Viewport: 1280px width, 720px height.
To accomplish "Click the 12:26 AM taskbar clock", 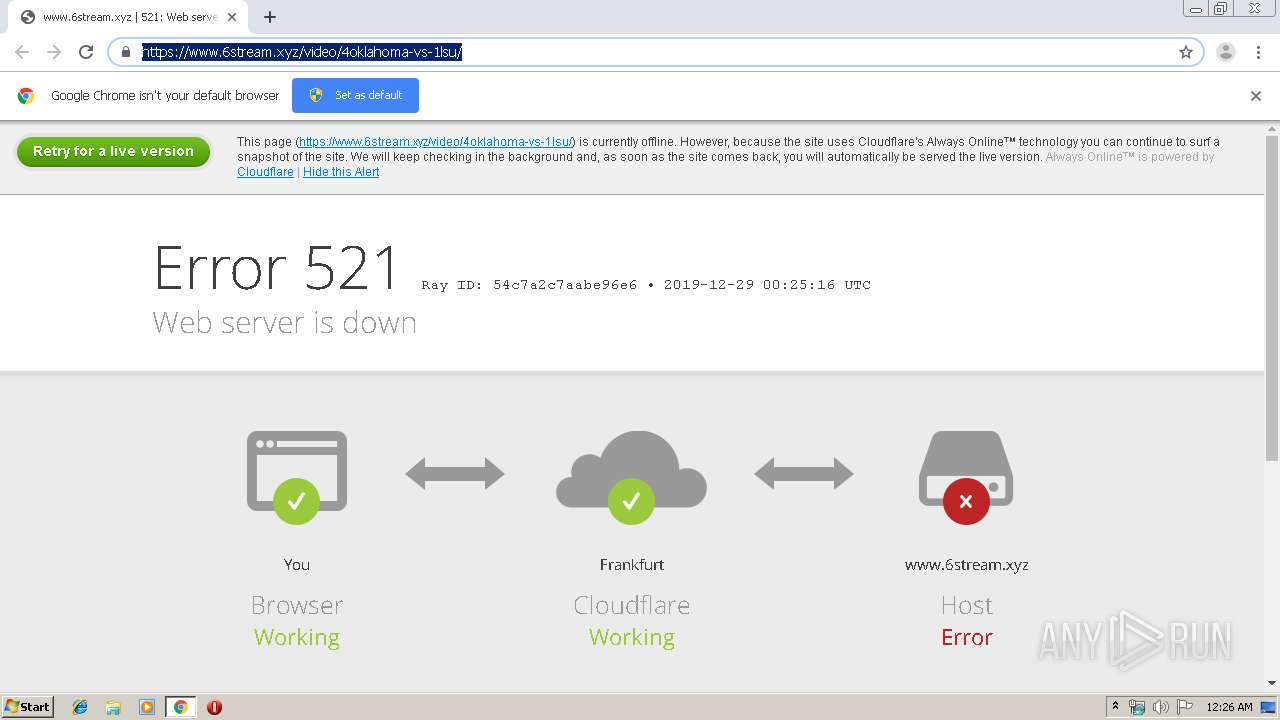I will 1229,707.
